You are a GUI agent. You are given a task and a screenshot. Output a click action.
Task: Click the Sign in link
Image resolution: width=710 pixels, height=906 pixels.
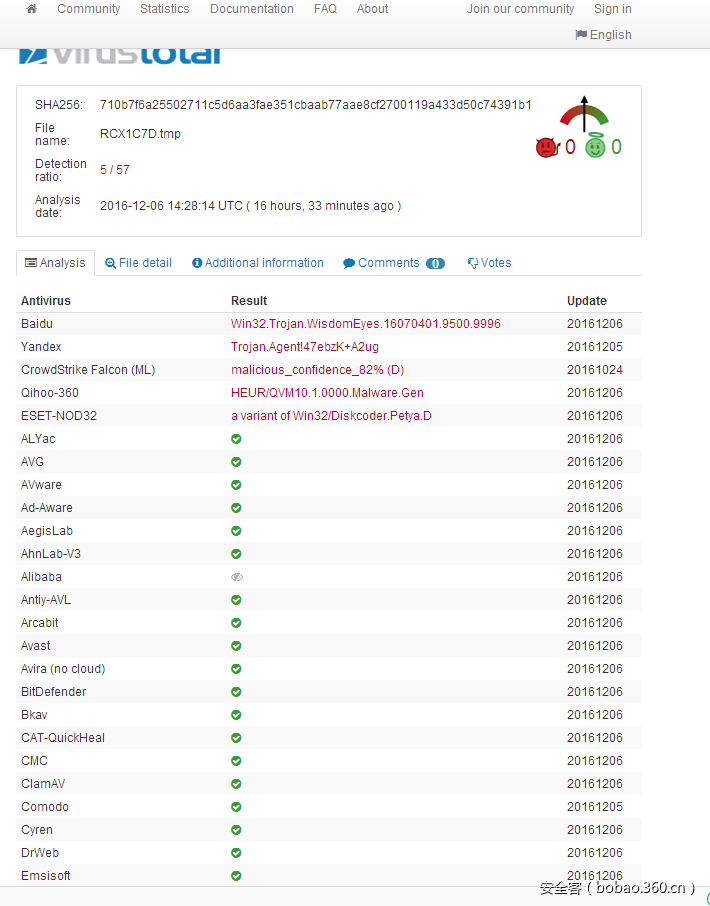pos(613,9)
